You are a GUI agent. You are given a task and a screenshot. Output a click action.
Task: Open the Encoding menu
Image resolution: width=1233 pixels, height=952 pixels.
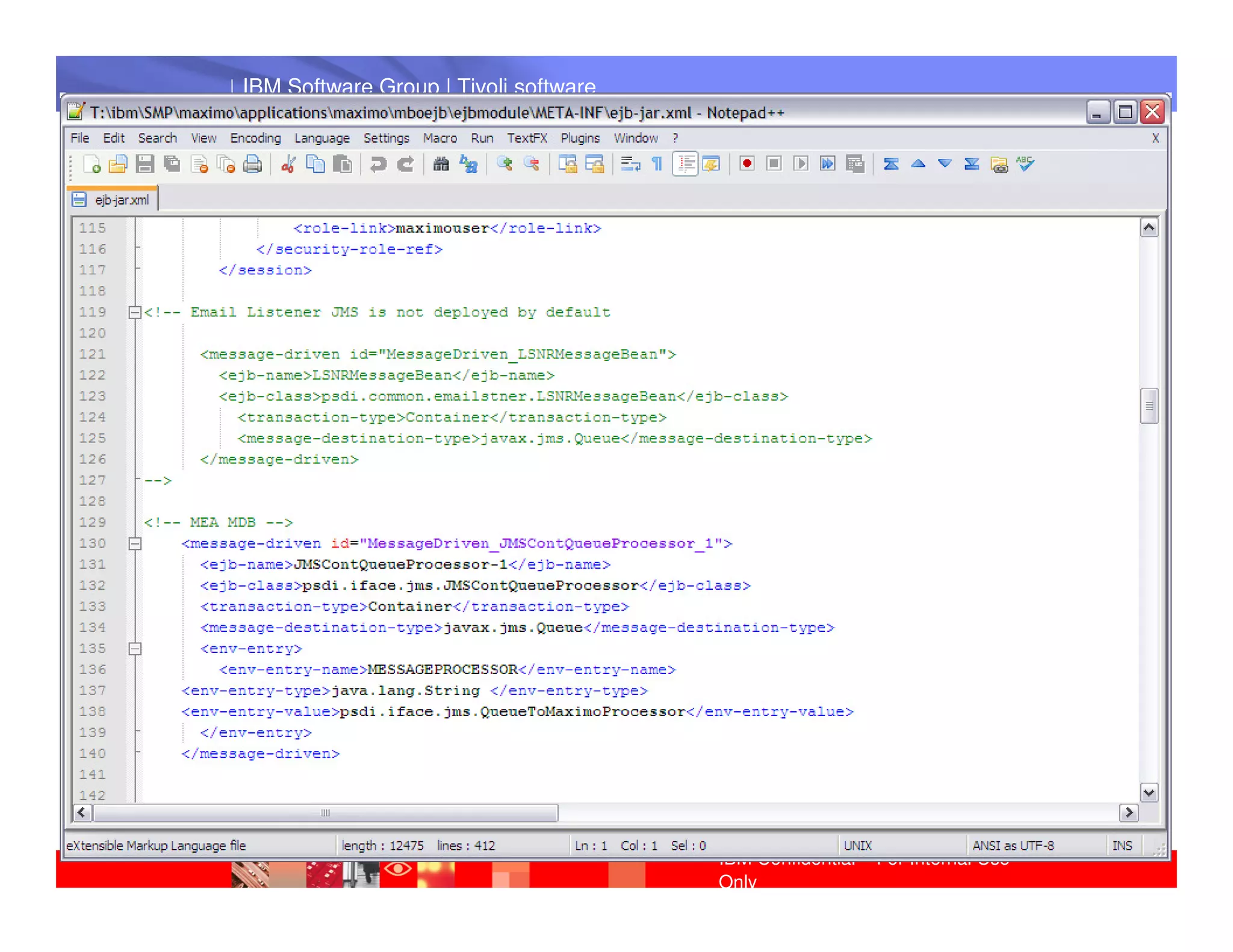click(x=255, y=138)
